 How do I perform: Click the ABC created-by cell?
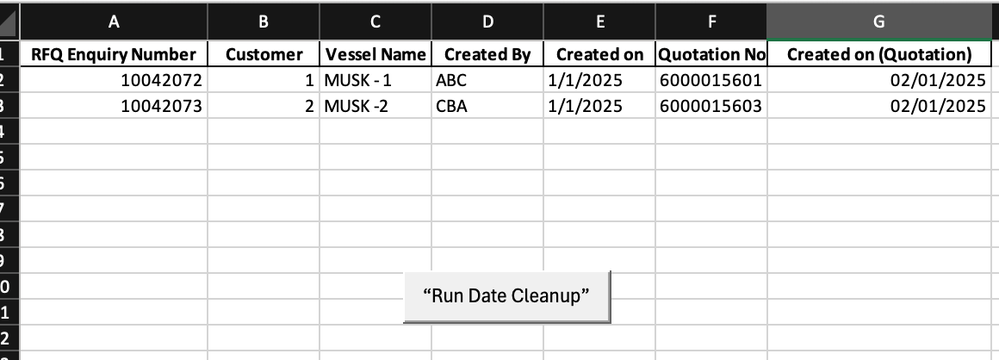[x=487, y=80]
